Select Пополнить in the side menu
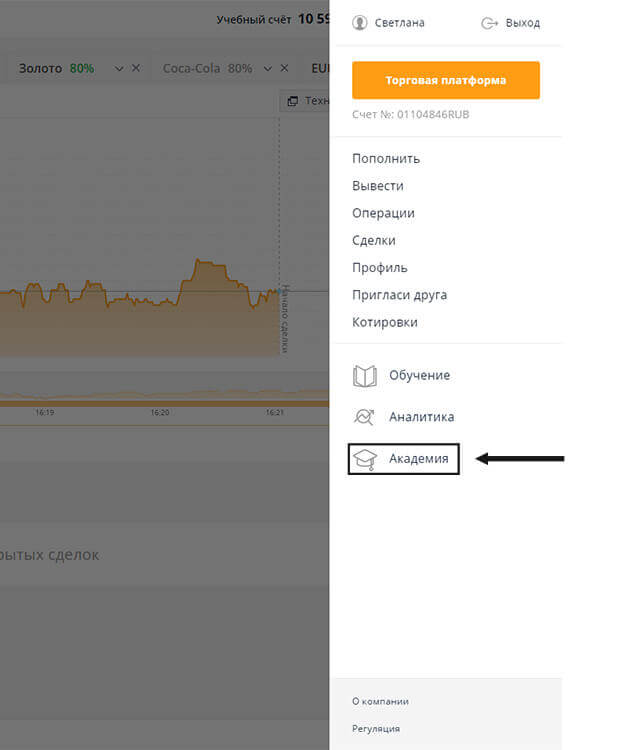 386,158
